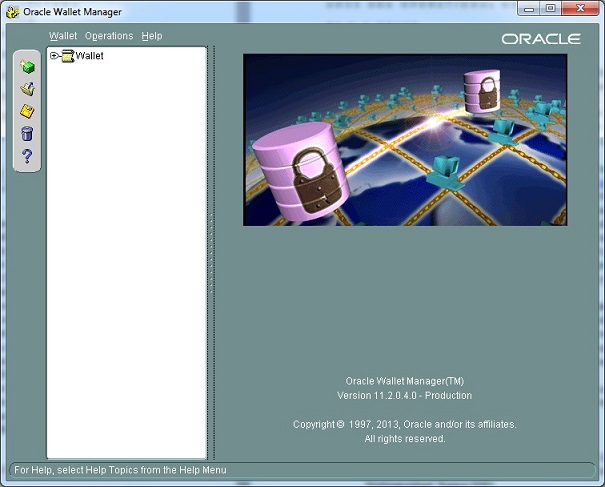Click the question mark Help icon
This screenshot has height=487, width=605.
pyautogui.click(x=27, y=156)
